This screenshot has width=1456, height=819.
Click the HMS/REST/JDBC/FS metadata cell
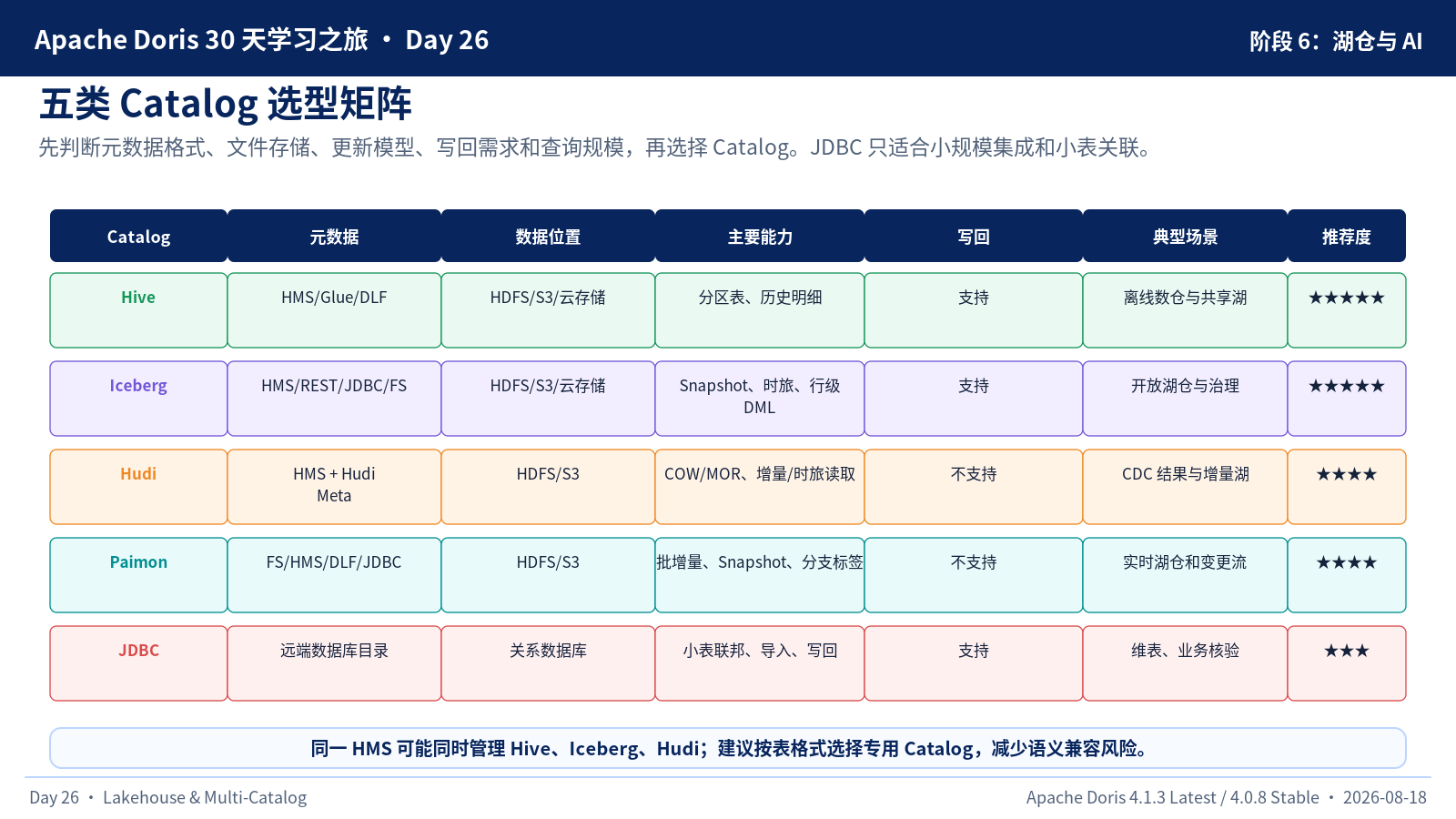coord(334,399)
